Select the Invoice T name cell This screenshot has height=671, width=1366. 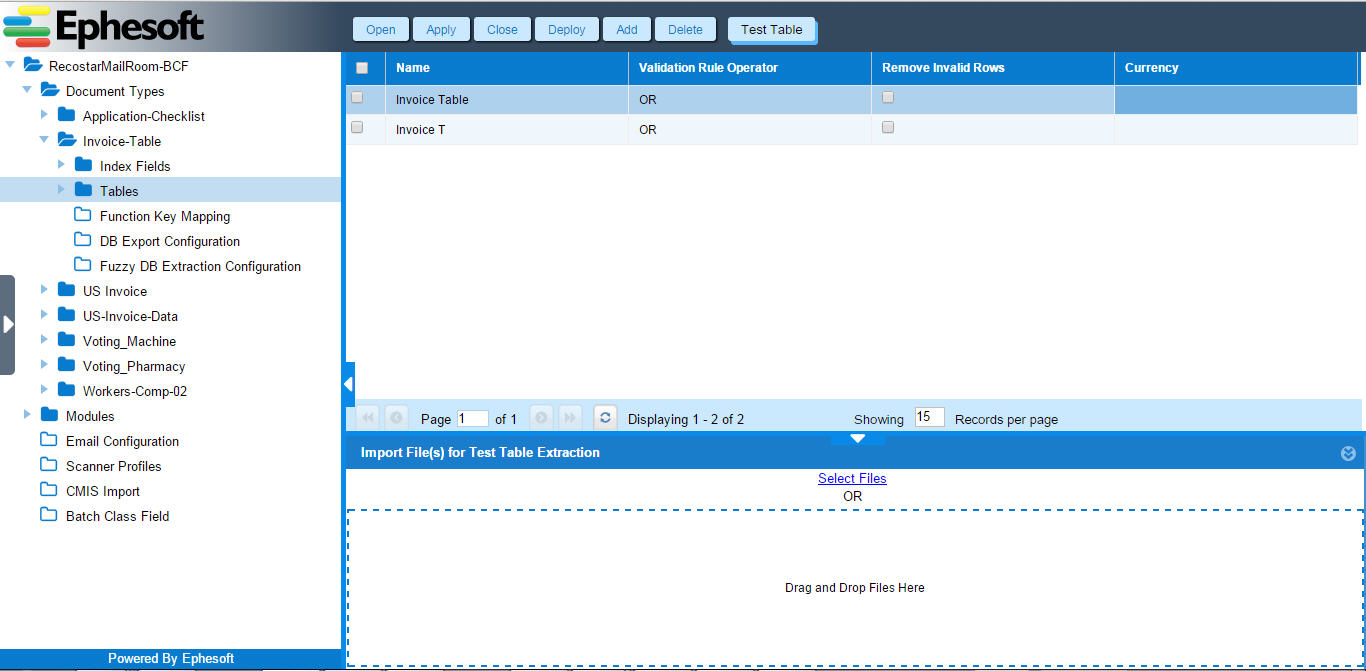[507, 129]
